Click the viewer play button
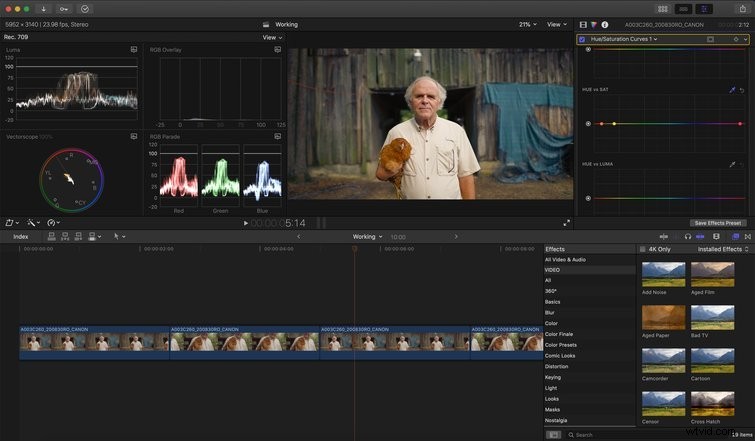The image size is (755, 441). point(246,223)
